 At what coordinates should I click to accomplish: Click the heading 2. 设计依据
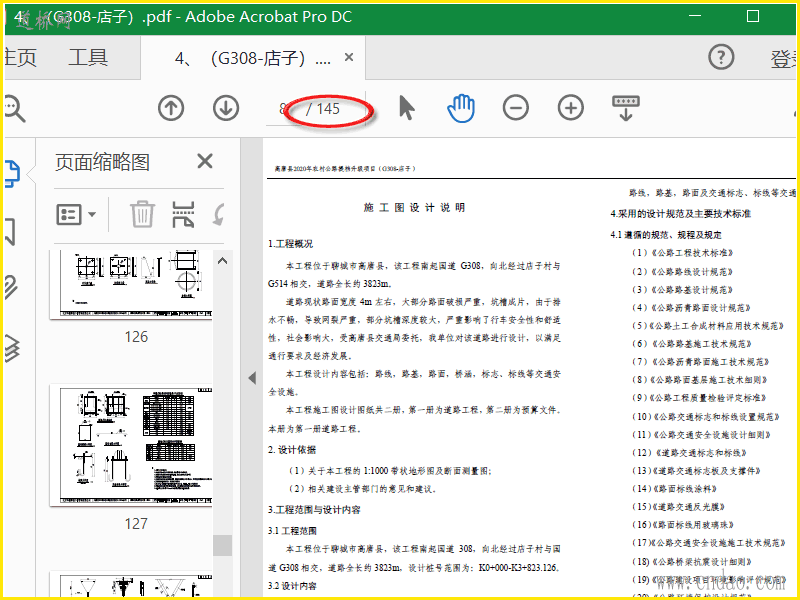292,449
